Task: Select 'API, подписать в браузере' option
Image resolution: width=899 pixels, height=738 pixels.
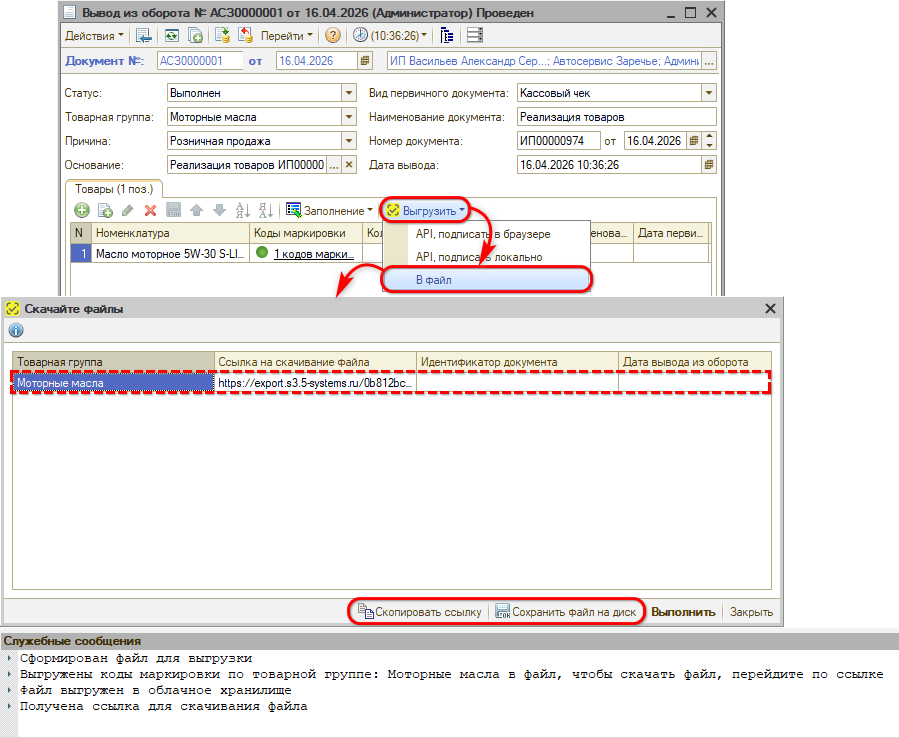Action: pos(483,234)
